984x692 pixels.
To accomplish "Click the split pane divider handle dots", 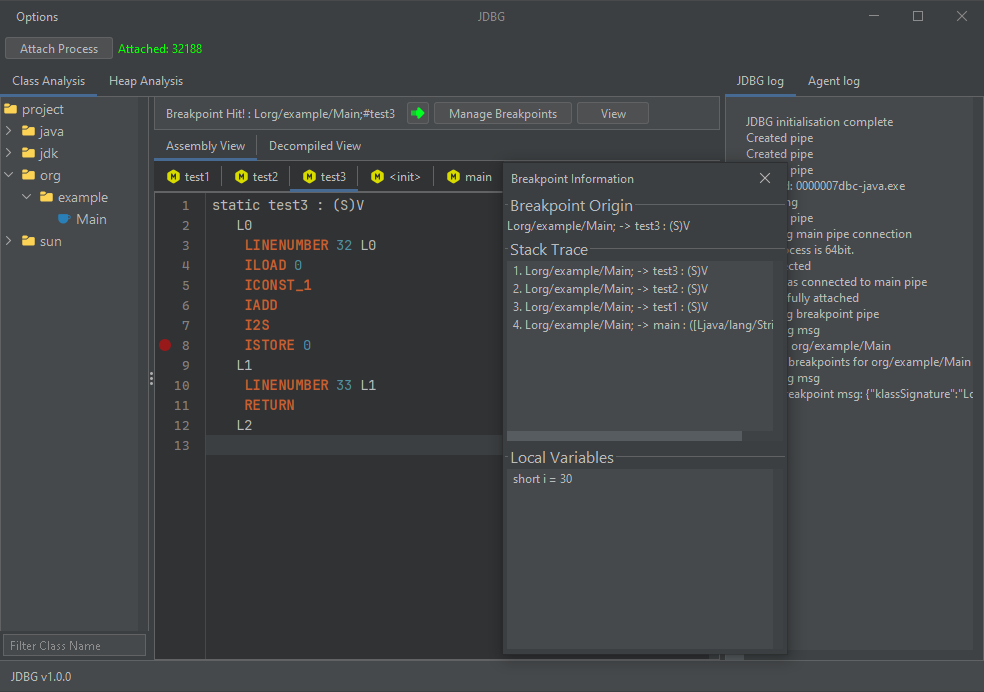I will pyautogui.click(x=151, y=378).
